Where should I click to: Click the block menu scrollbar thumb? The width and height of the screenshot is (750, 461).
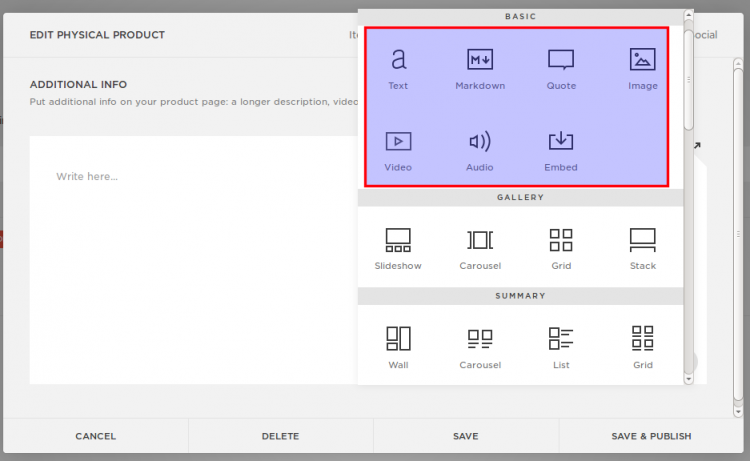pyautogui.click(x=688, y=79)
